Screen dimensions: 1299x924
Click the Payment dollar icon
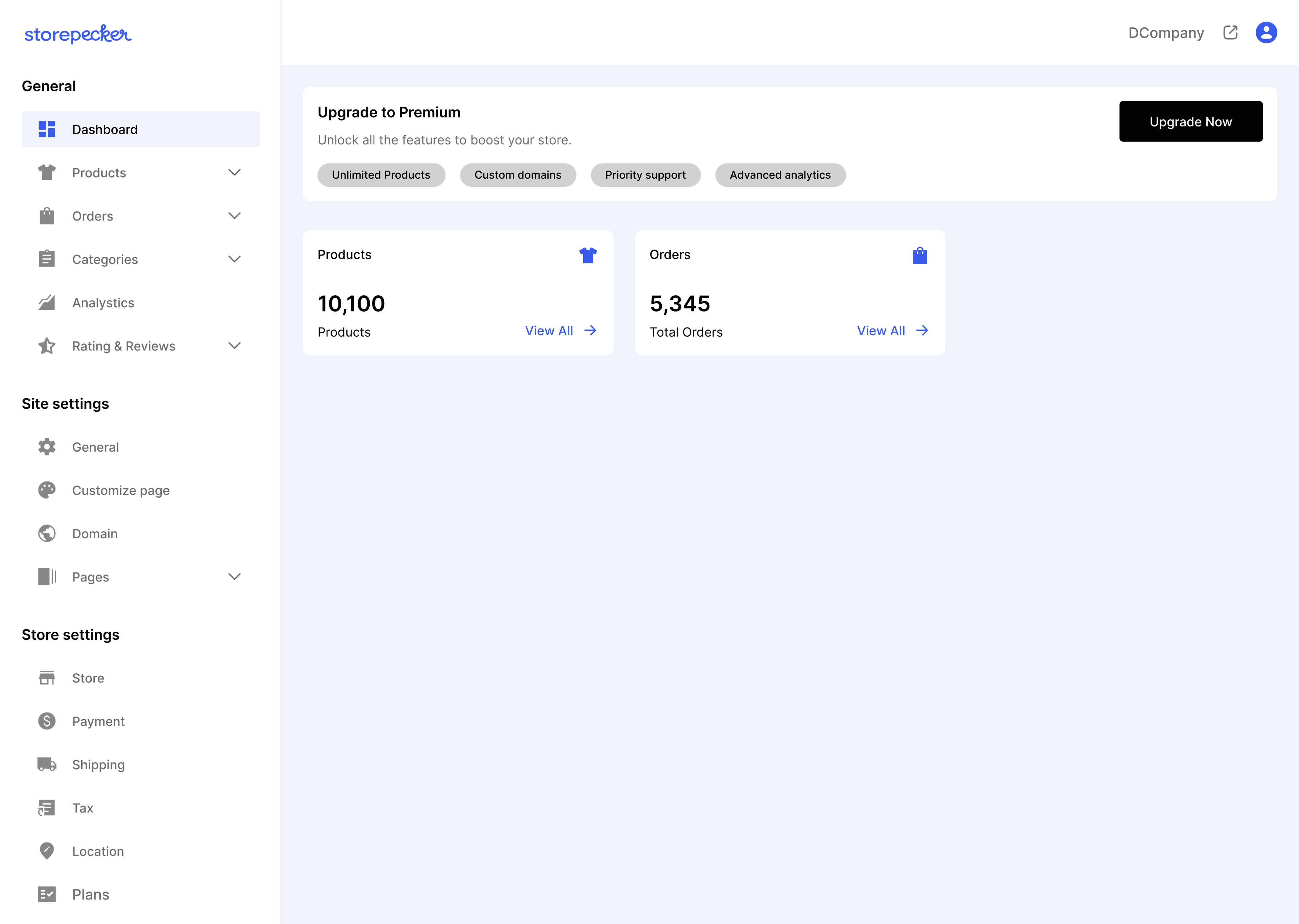47,721
